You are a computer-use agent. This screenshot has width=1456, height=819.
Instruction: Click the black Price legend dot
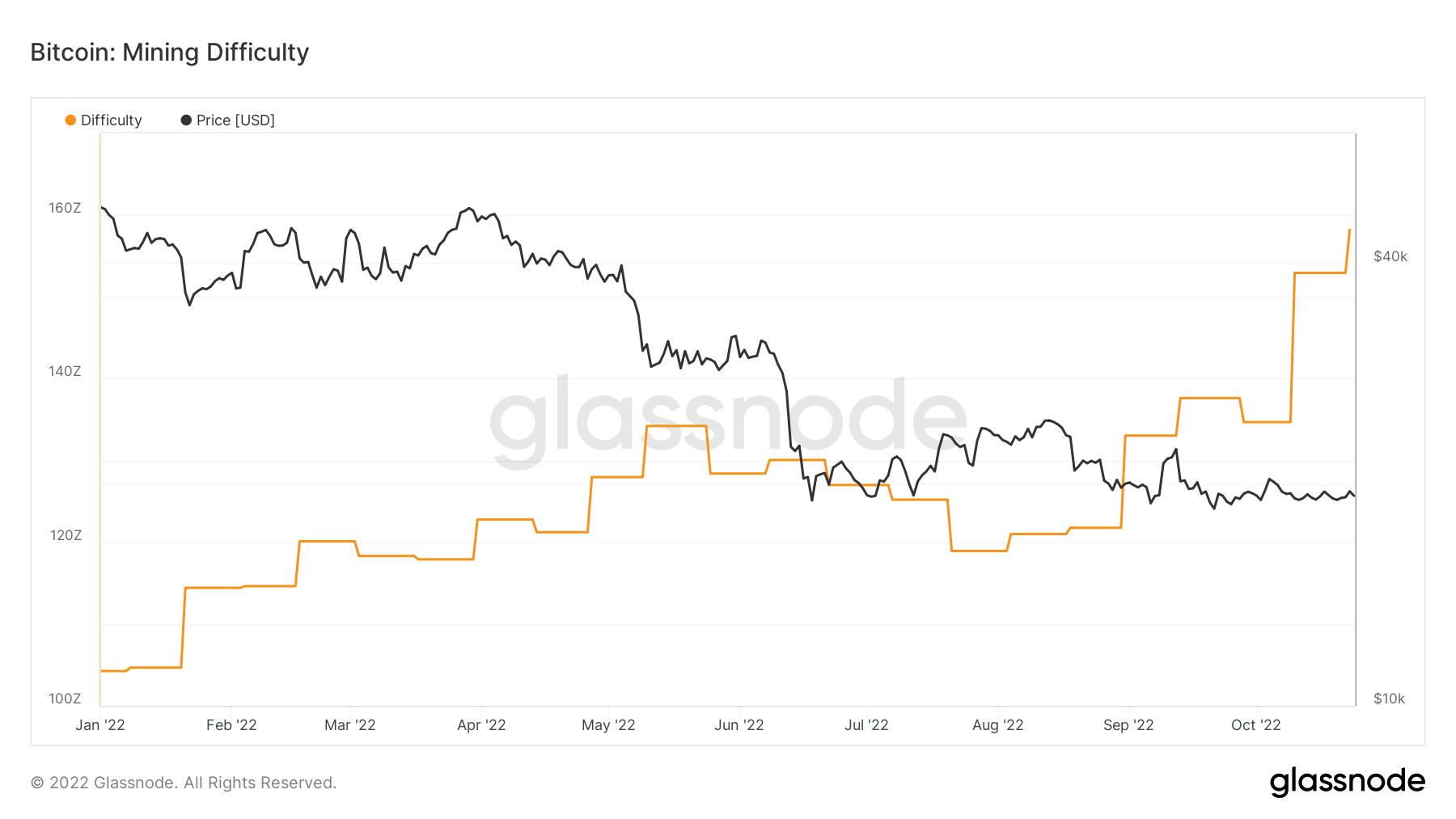coord(186,120)
